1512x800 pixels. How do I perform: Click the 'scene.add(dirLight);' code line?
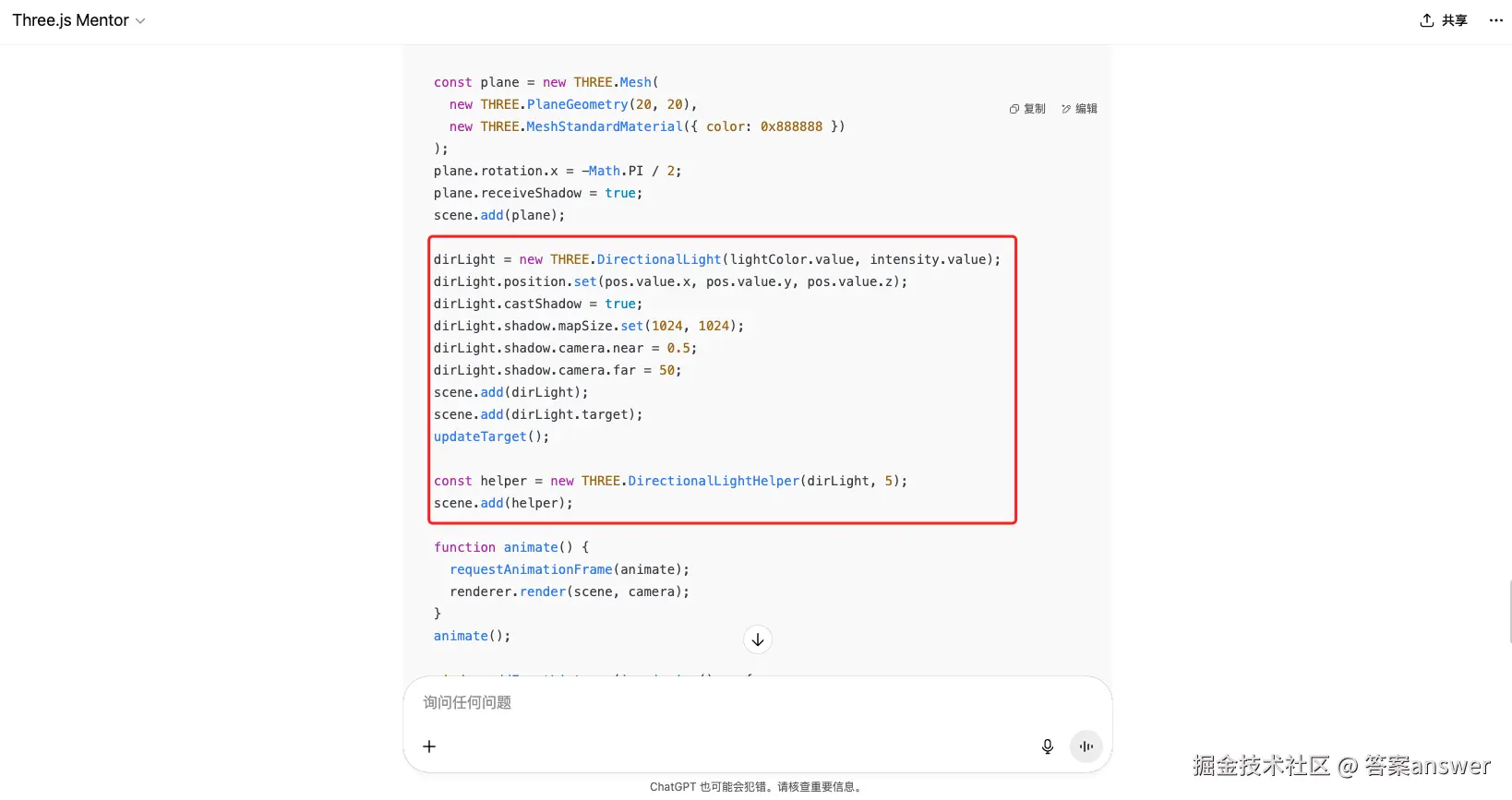[510, 392]
